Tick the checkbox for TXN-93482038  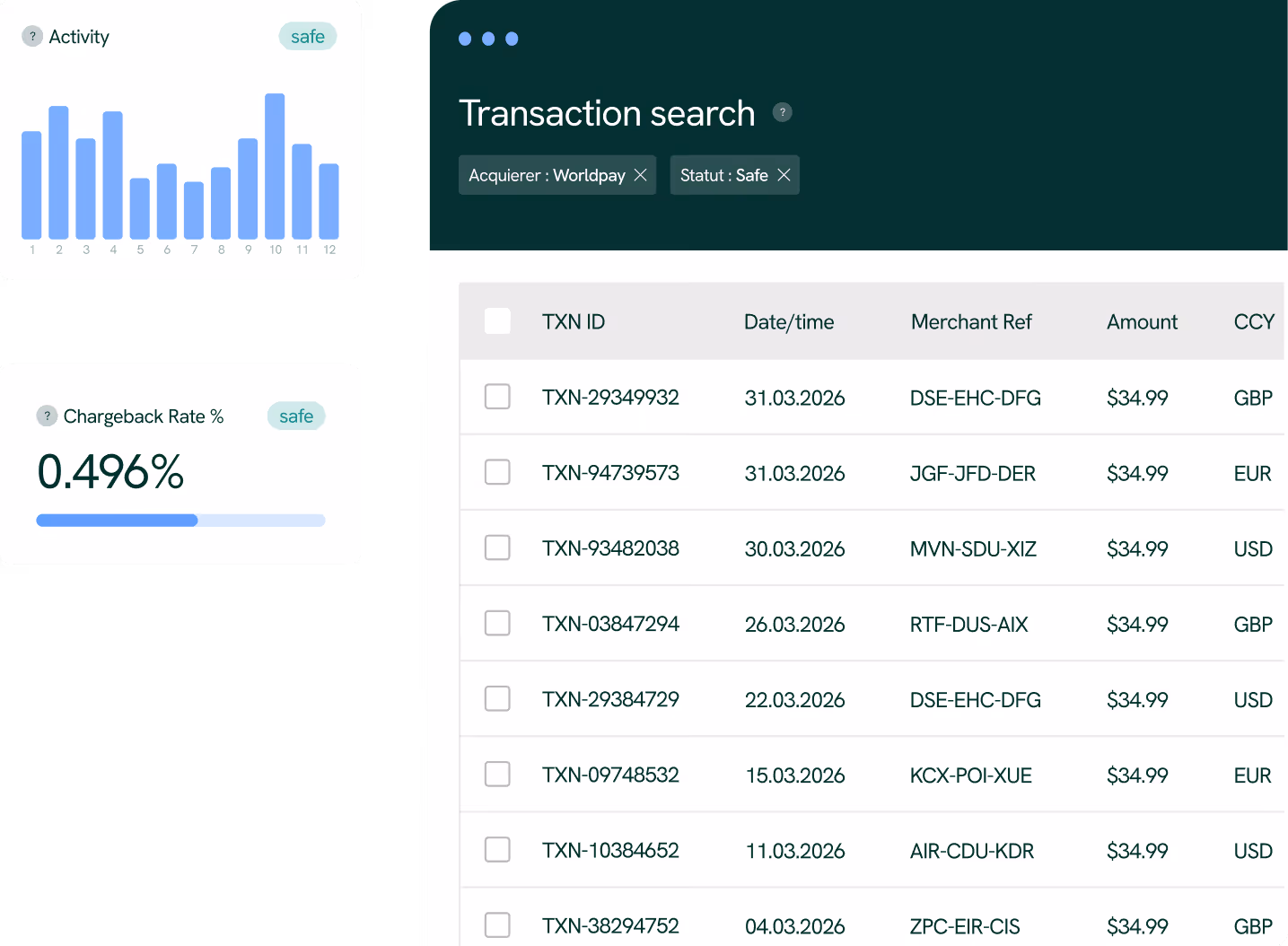tap(497, 547)
